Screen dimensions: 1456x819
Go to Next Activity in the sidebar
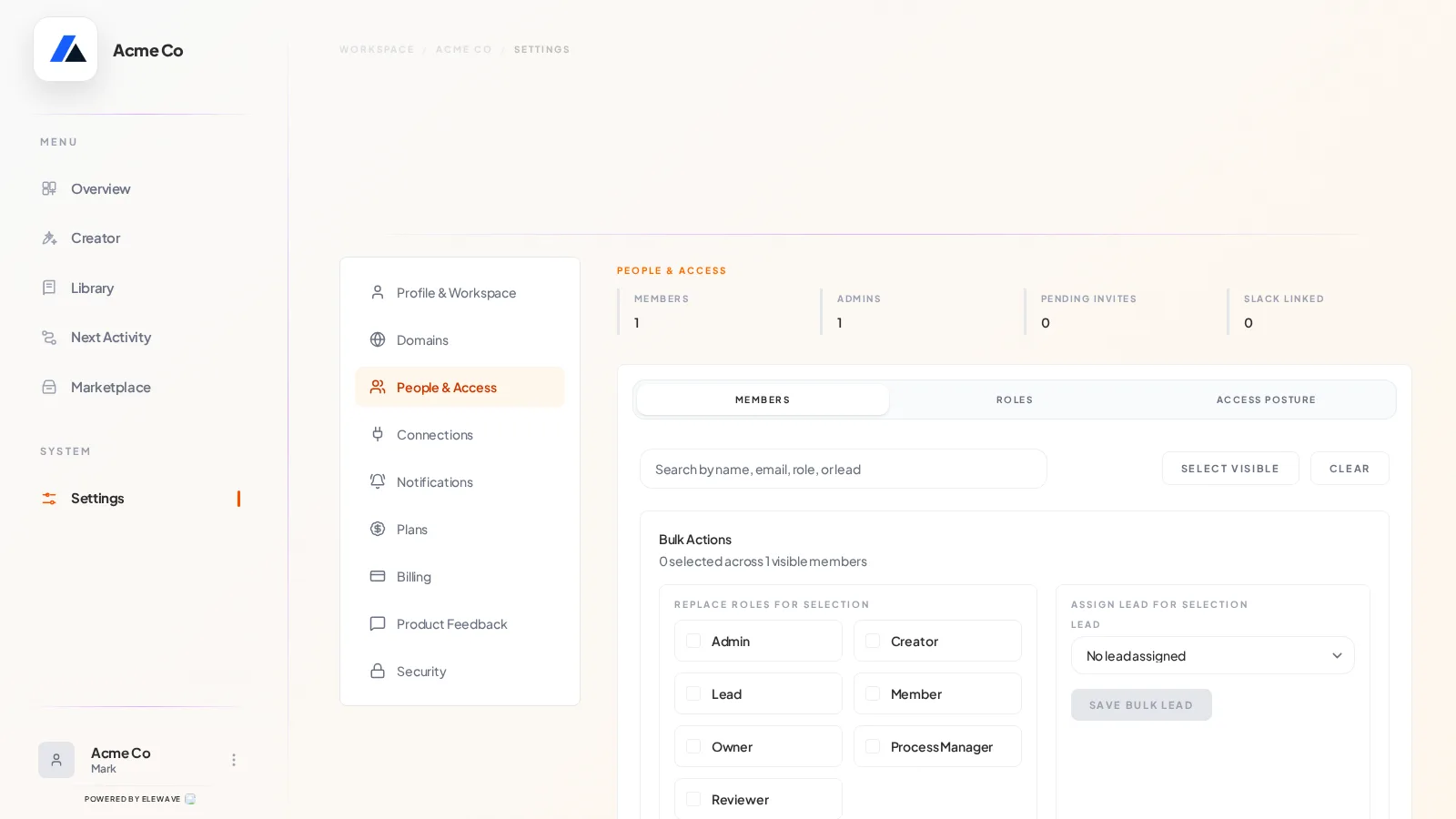pos(141,338)
